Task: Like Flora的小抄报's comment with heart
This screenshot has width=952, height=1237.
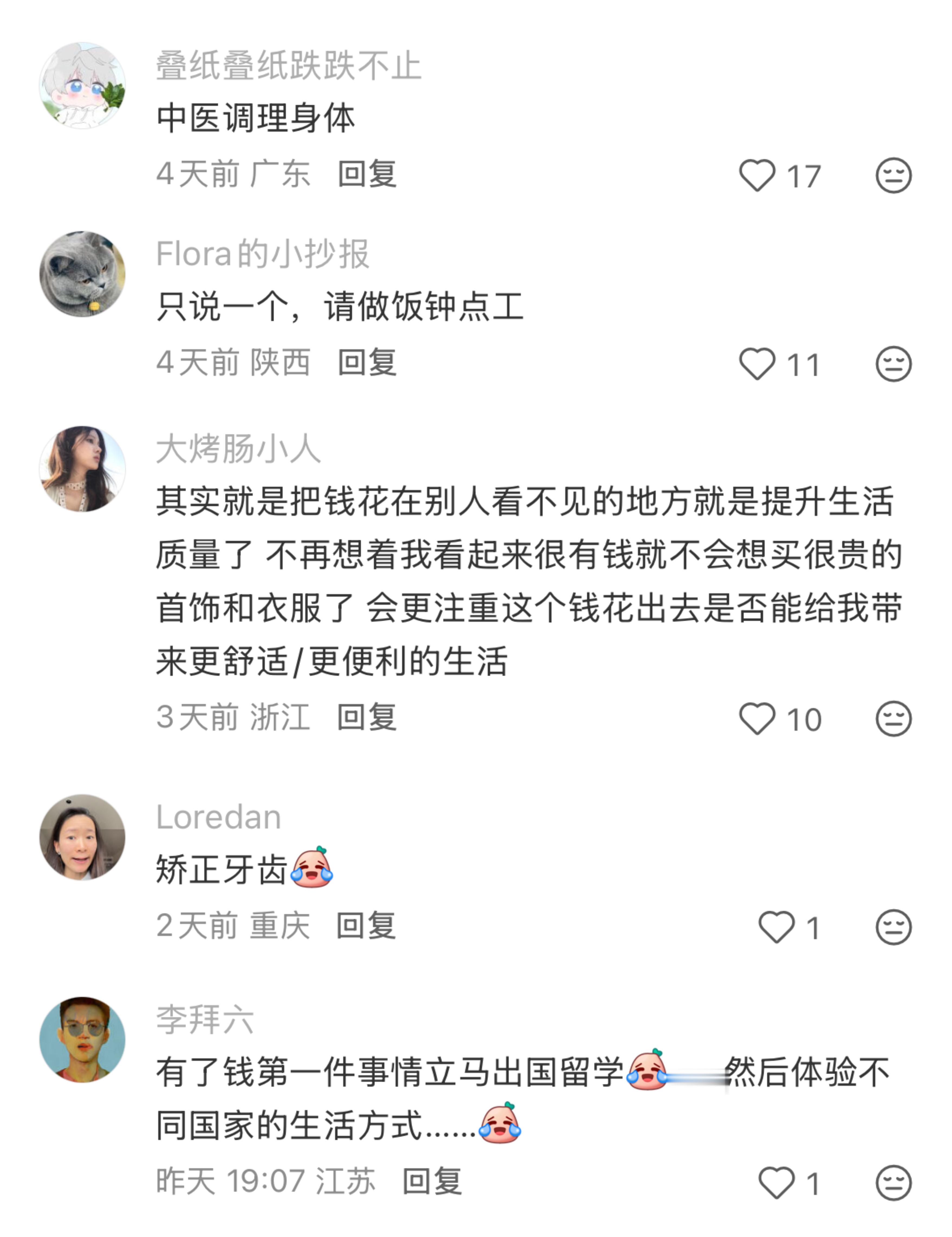Action: point(757,363)
